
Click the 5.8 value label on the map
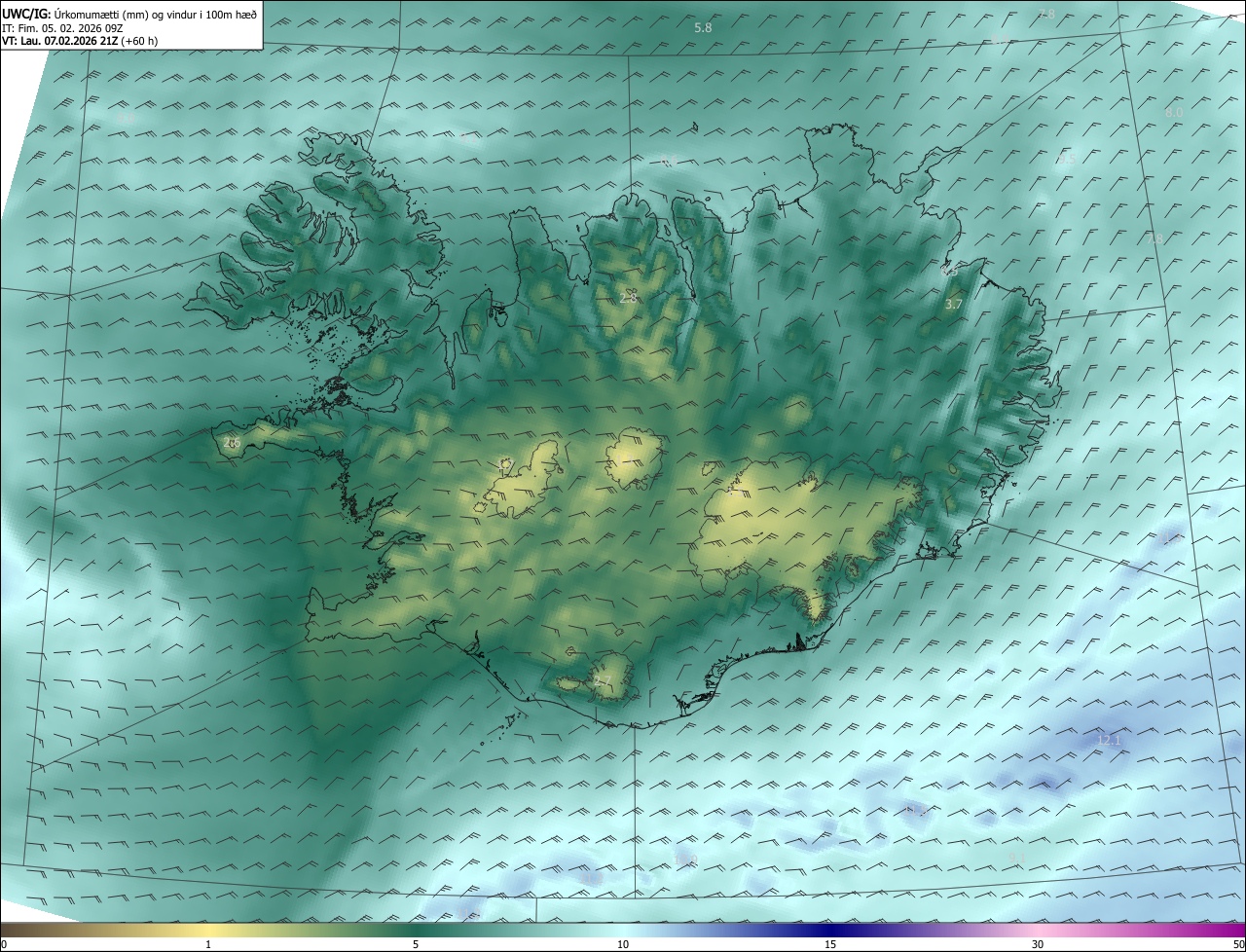coord(703,28)
